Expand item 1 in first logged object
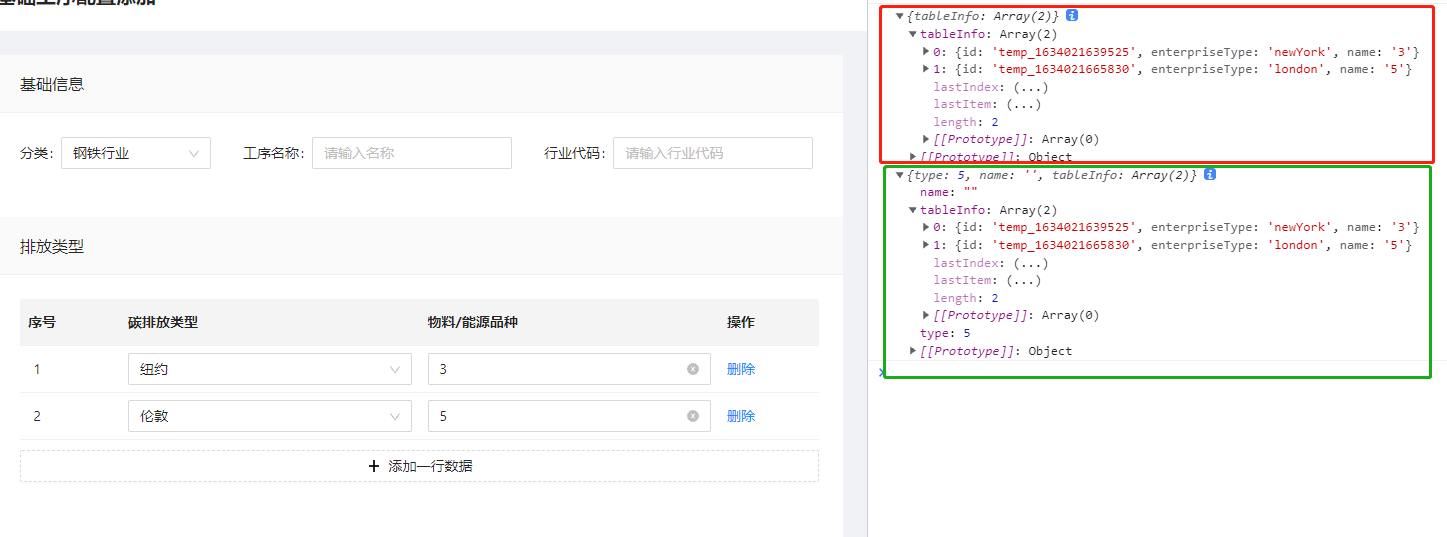The image size is (1447, 537). 926,69
